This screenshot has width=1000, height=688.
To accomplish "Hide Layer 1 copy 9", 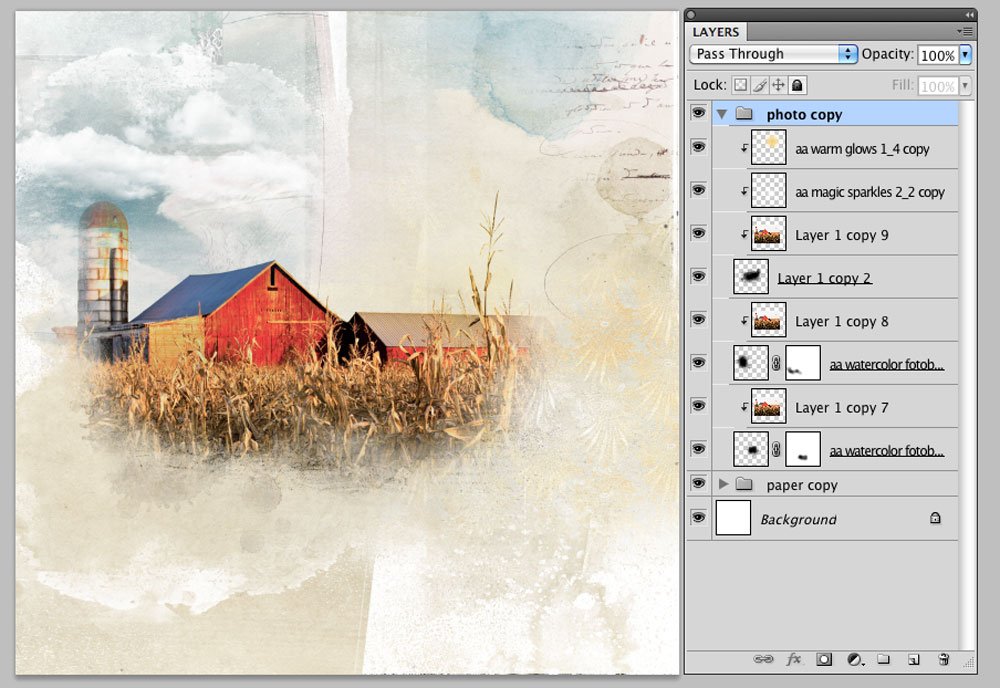I will [x=699, y=233].
